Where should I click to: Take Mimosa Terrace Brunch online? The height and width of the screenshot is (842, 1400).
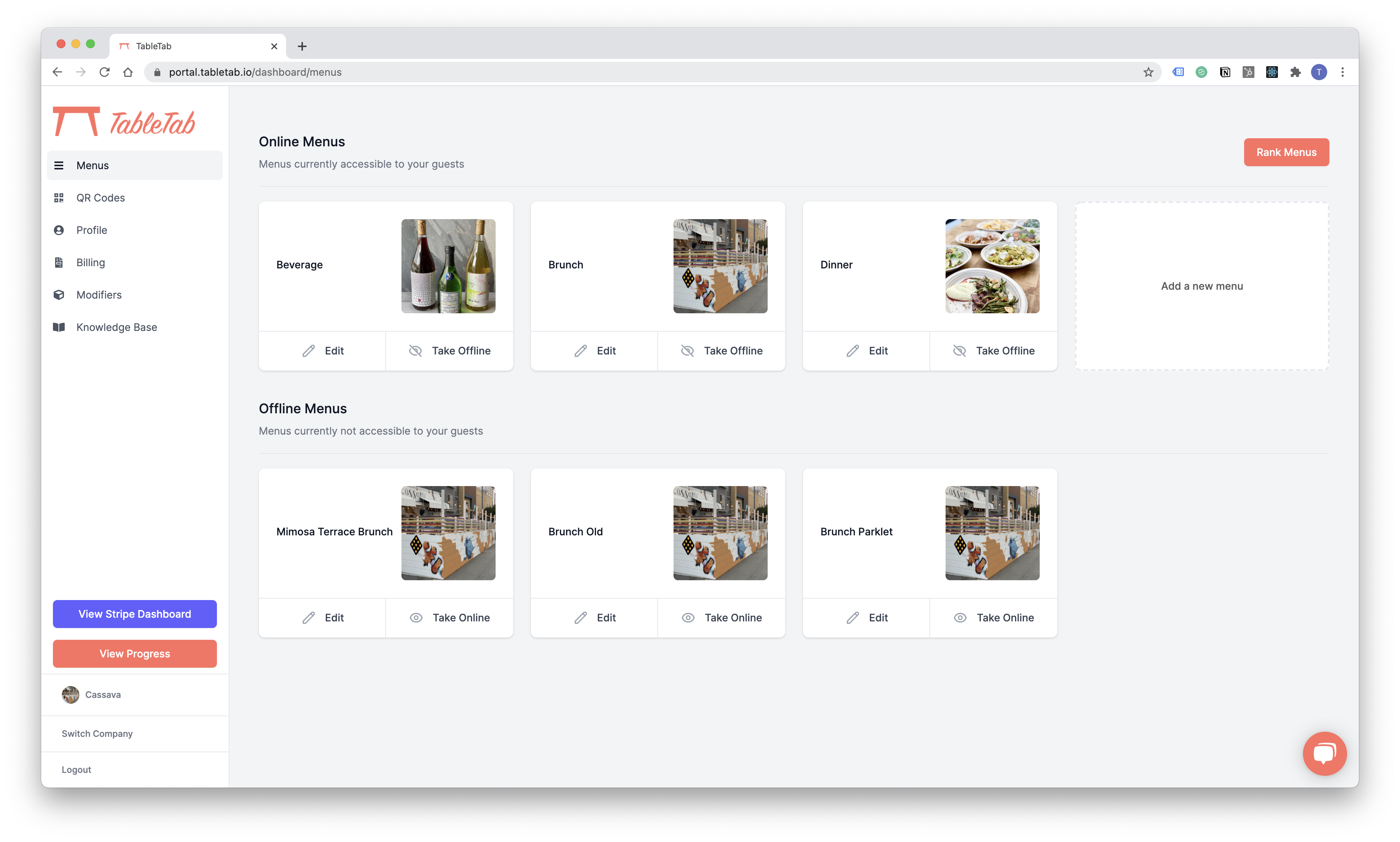point(449,617)
